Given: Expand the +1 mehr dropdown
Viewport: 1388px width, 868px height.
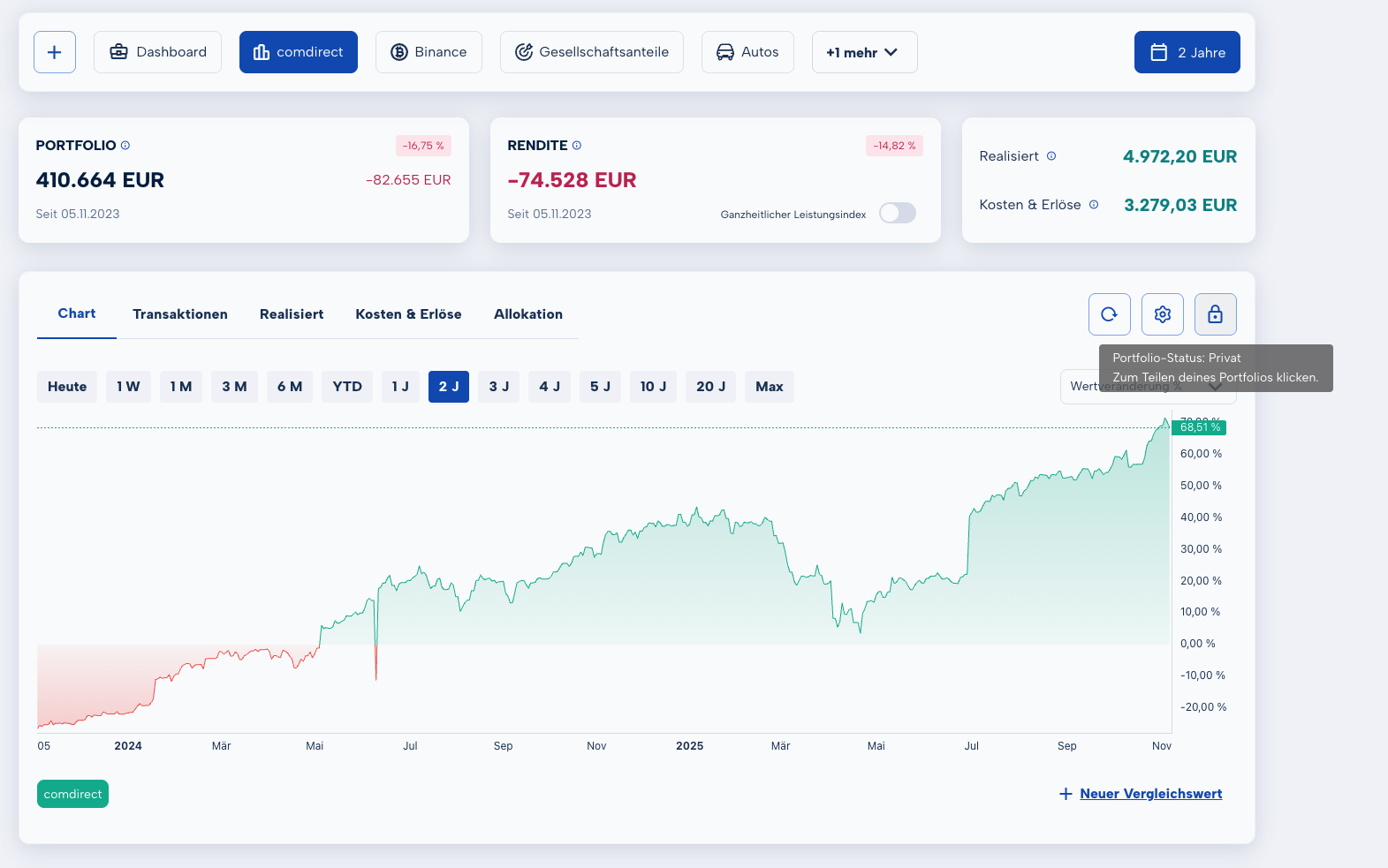Looking at the screenshot, I should [x=863, y=52].
